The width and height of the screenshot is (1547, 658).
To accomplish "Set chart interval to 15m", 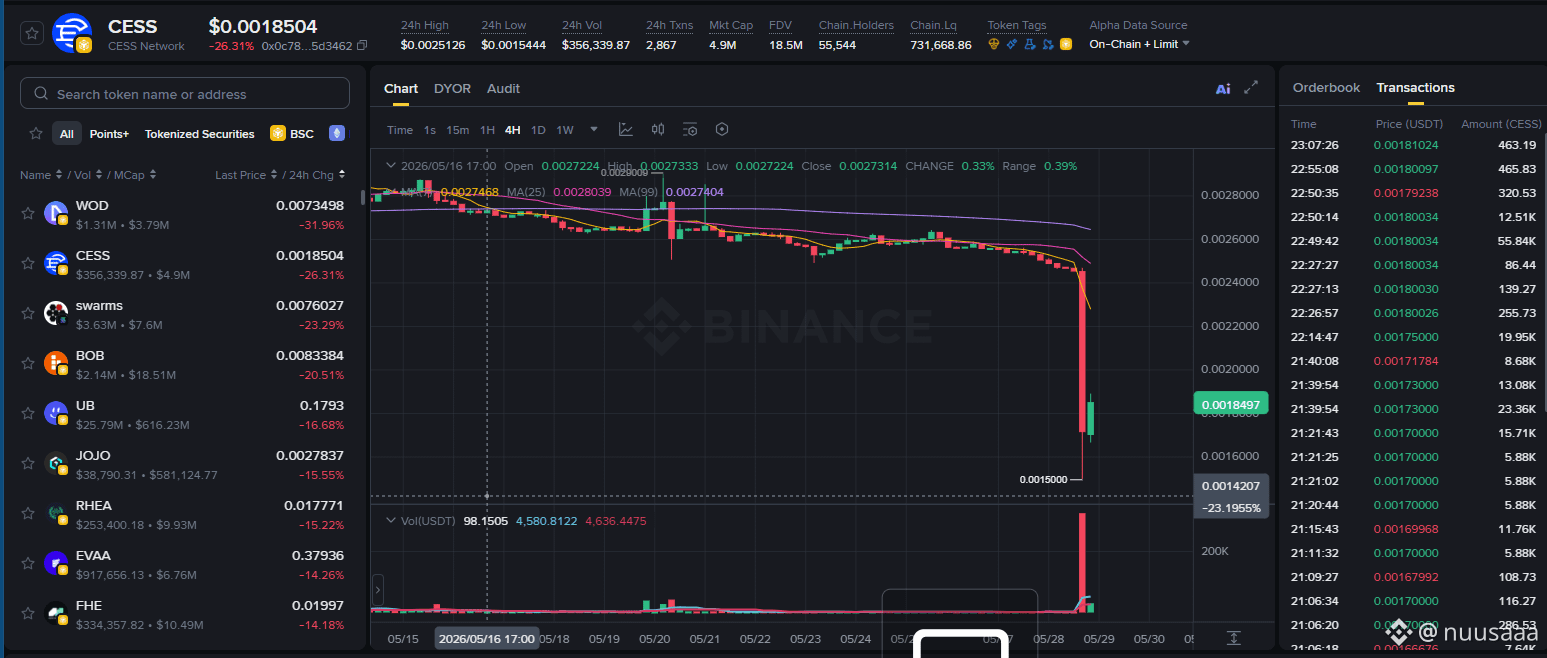I will (x=458, y=130).
